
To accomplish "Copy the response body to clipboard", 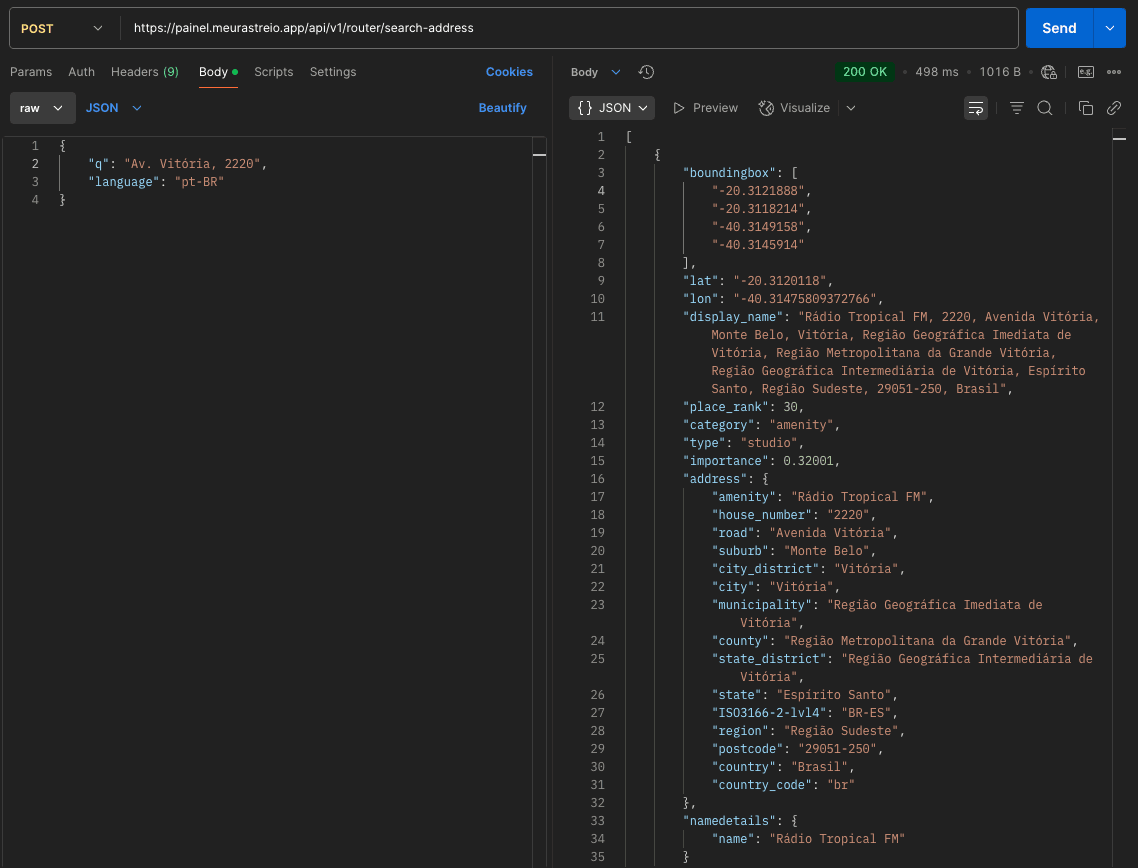I will (1086, 108).
